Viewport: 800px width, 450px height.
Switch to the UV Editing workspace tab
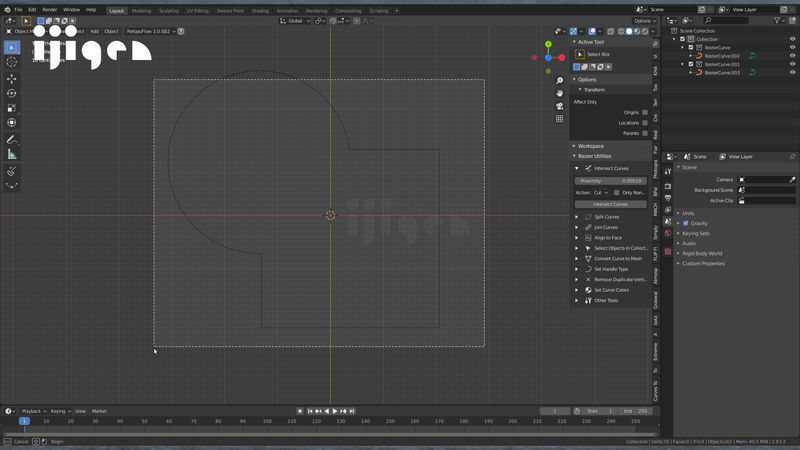pyautogui.click(x=197, y=11)
